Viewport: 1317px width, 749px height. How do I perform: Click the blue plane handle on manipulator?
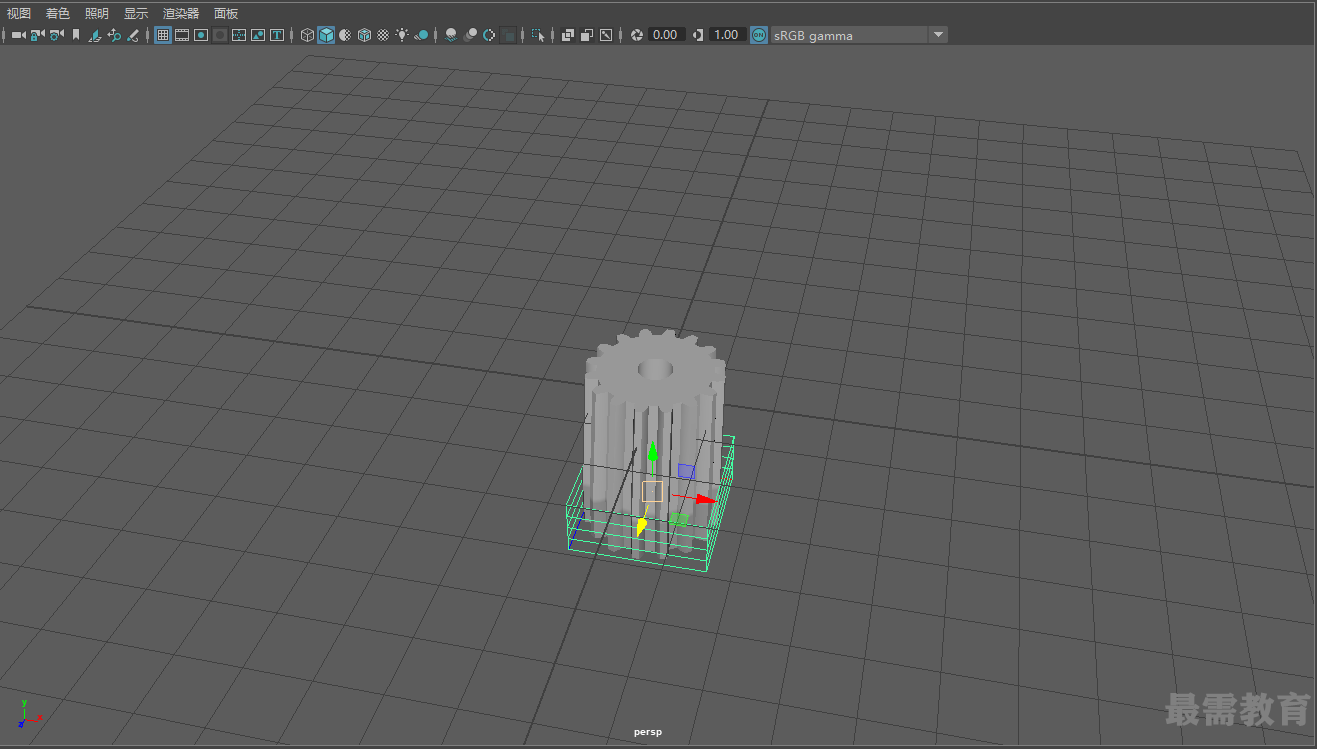pos(686,470)
